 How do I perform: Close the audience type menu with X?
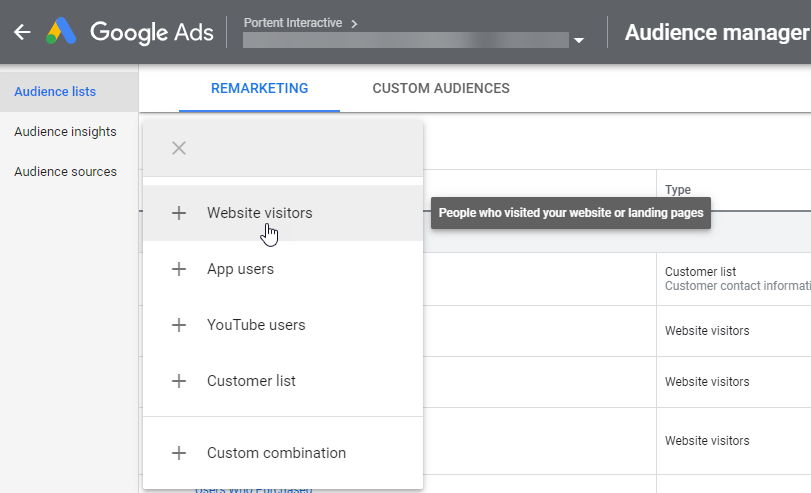point(179,148)
